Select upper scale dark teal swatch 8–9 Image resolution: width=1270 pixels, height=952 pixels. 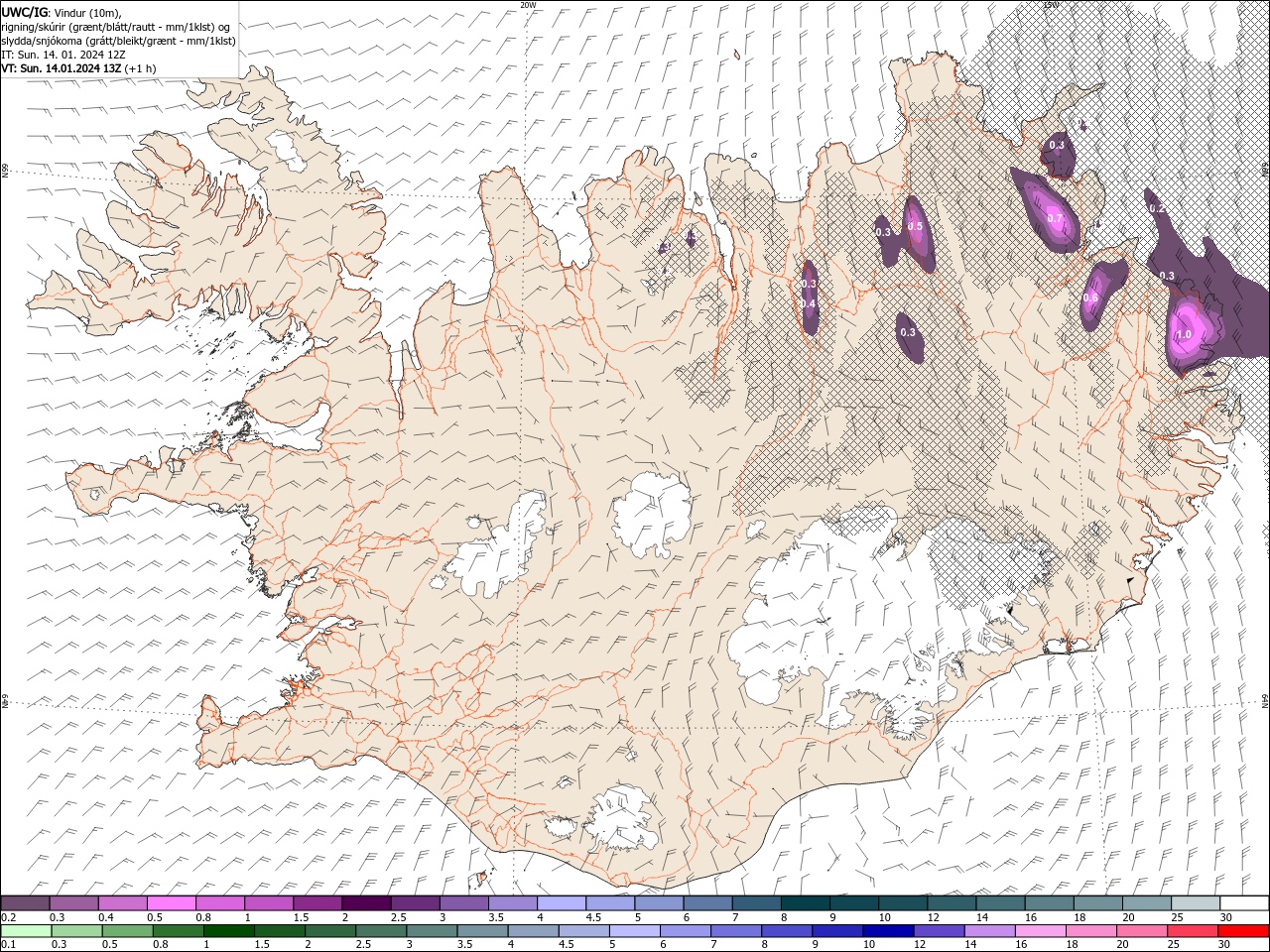click(x=806, y=903)
